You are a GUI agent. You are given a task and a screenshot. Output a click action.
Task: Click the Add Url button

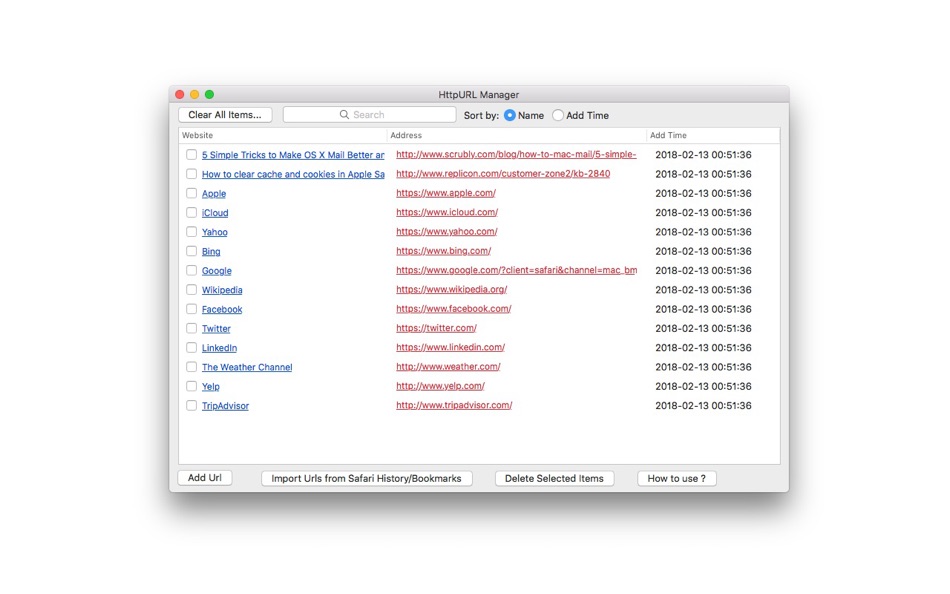pyautogui.click(x=205, y=478)
